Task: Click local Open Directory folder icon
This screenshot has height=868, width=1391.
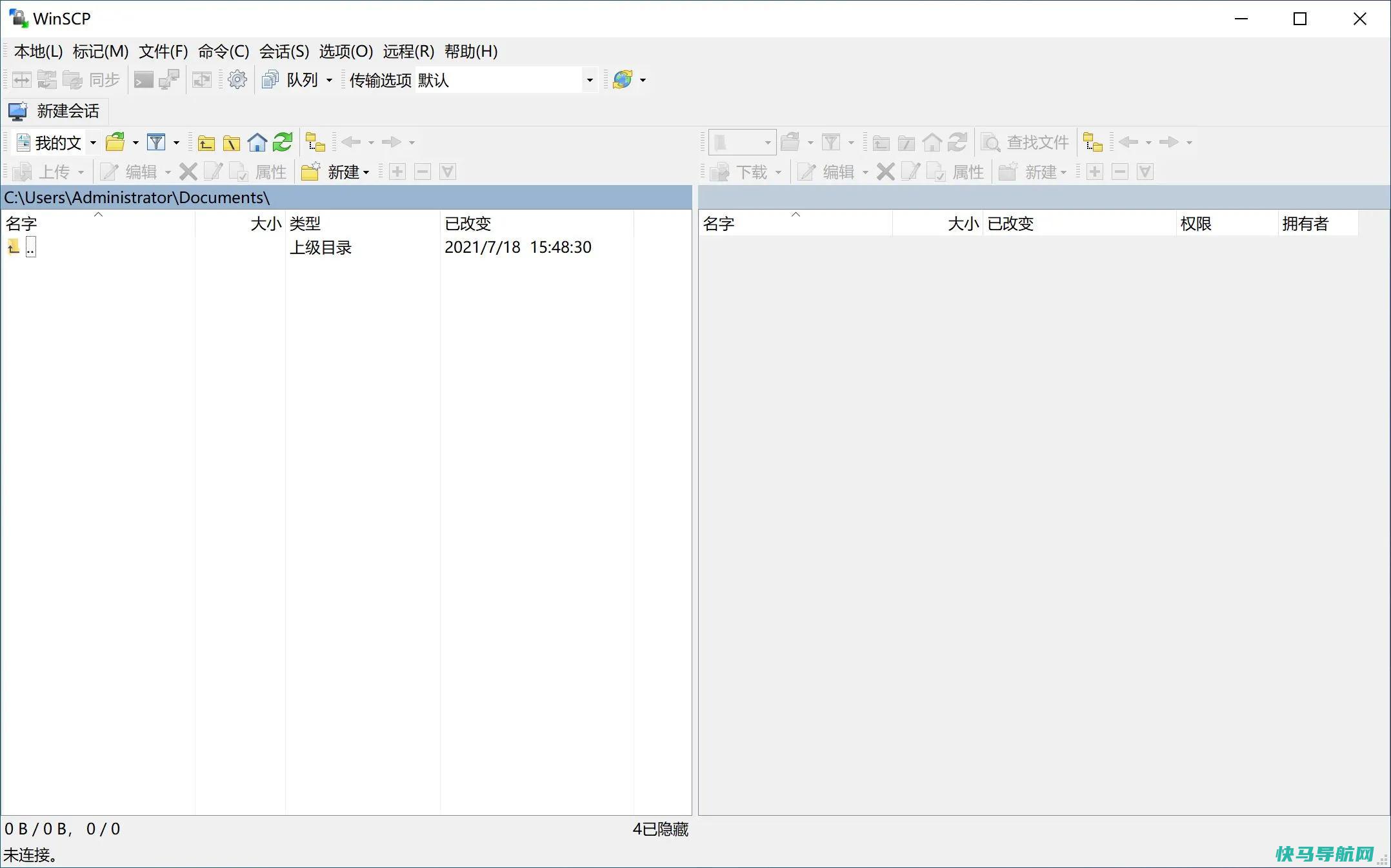Action: coord(115,142)
